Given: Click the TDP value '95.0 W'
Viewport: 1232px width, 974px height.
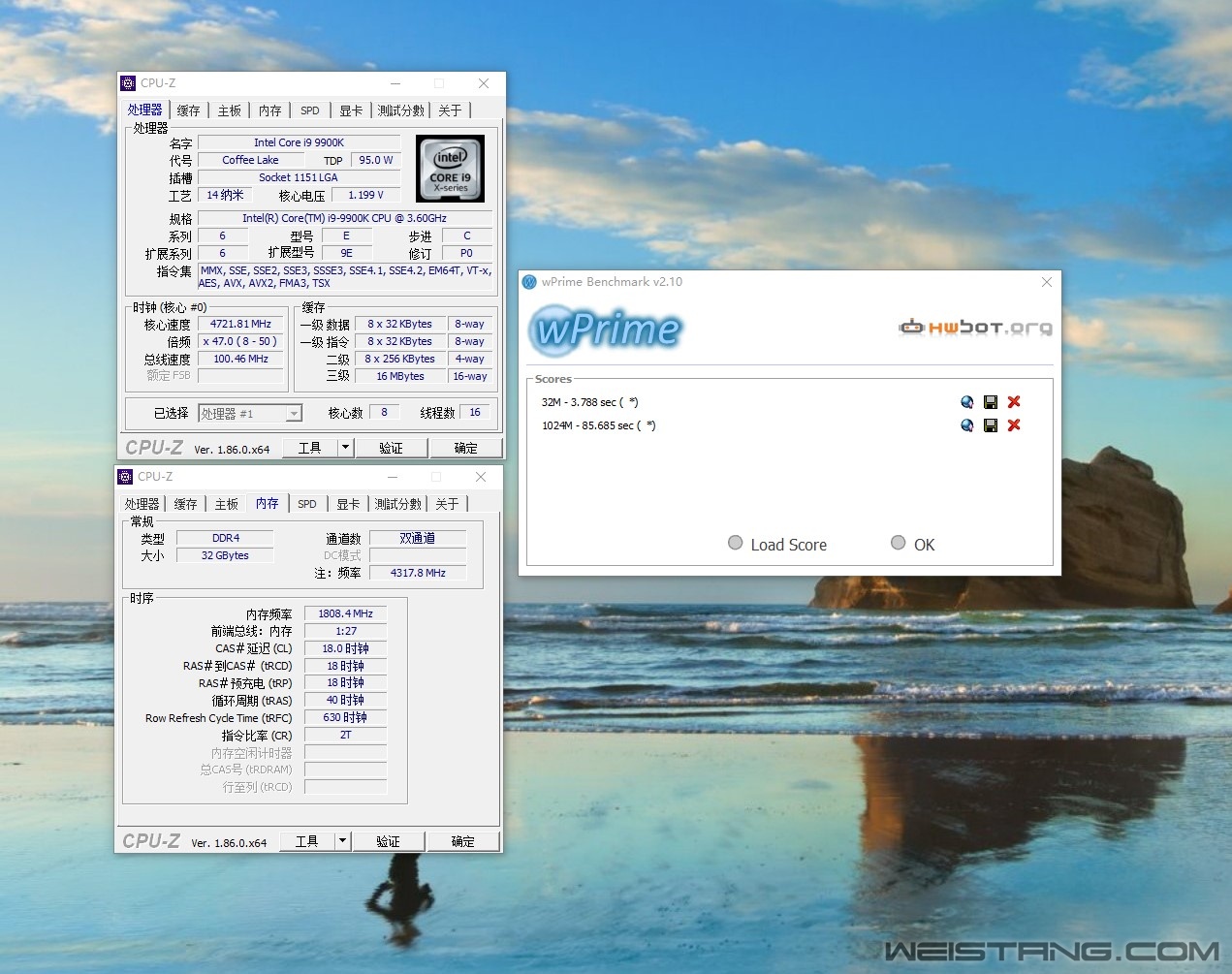Looking at the screenshot, I should pyautogui.click(x=376, y=160).
